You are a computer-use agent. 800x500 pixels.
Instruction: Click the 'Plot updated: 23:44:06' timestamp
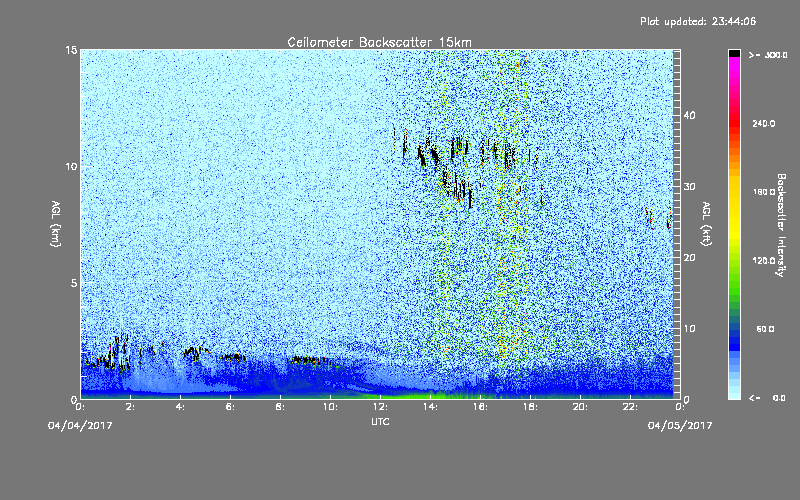(x=698, y=21)
